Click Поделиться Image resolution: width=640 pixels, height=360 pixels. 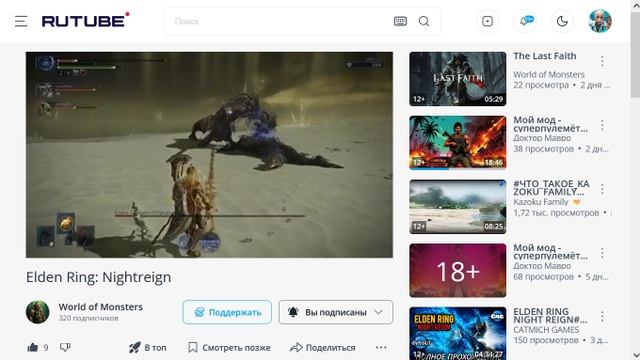pos(322,347)
